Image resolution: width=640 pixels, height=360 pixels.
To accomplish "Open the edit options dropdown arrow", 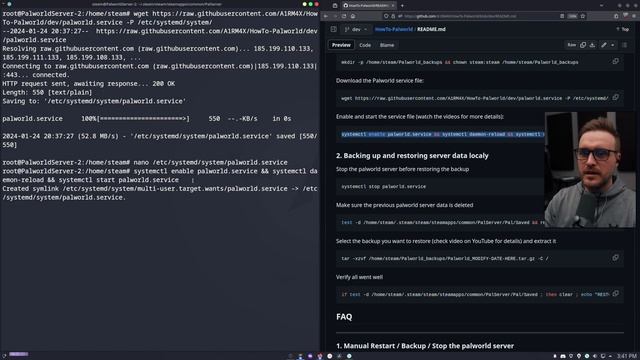I will pyautogui.click(x=613, y=45).
